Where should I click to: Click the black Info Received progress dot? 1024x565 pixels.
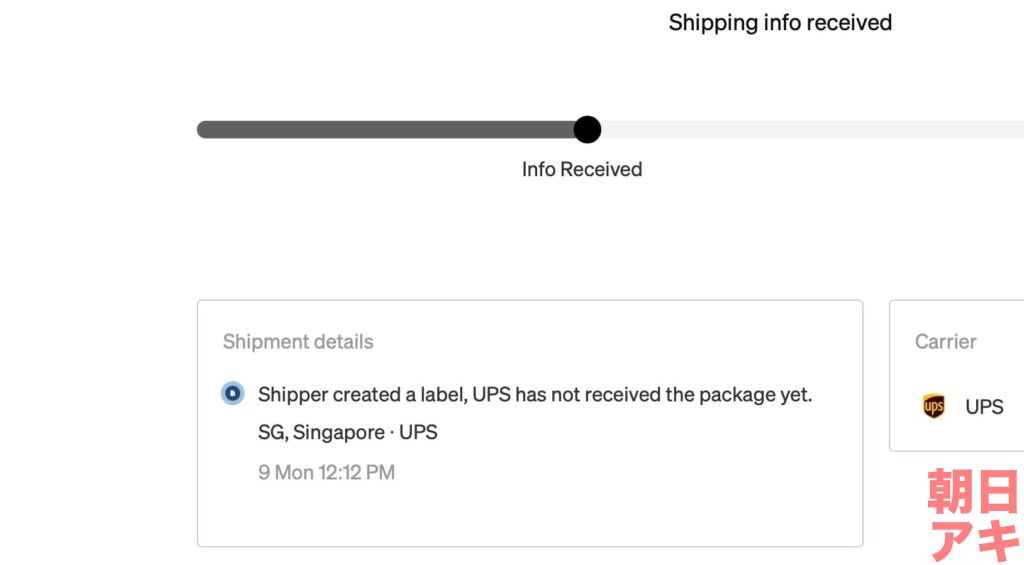point(587,129)
